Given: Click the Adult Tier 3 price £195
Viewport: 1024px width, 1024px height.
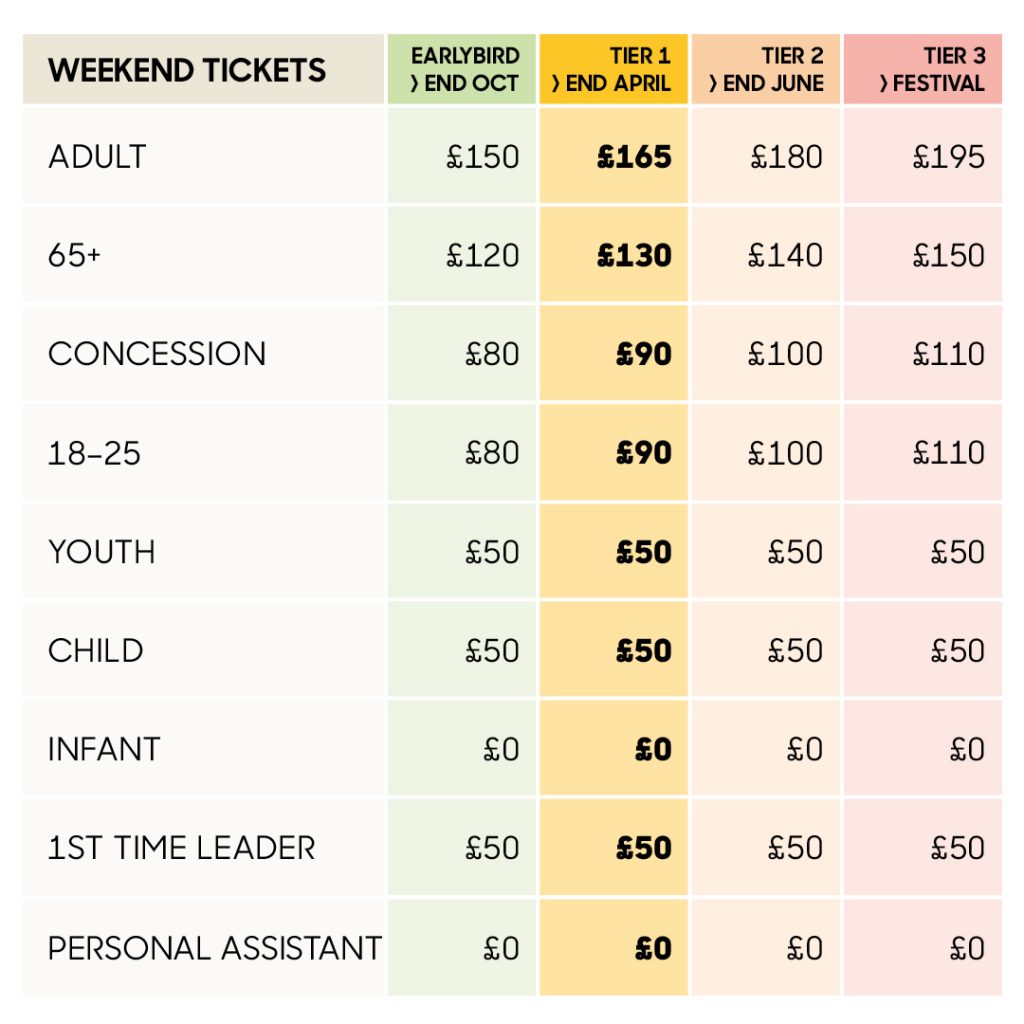Looking at the screenshot, I should (x=948, y=157).
